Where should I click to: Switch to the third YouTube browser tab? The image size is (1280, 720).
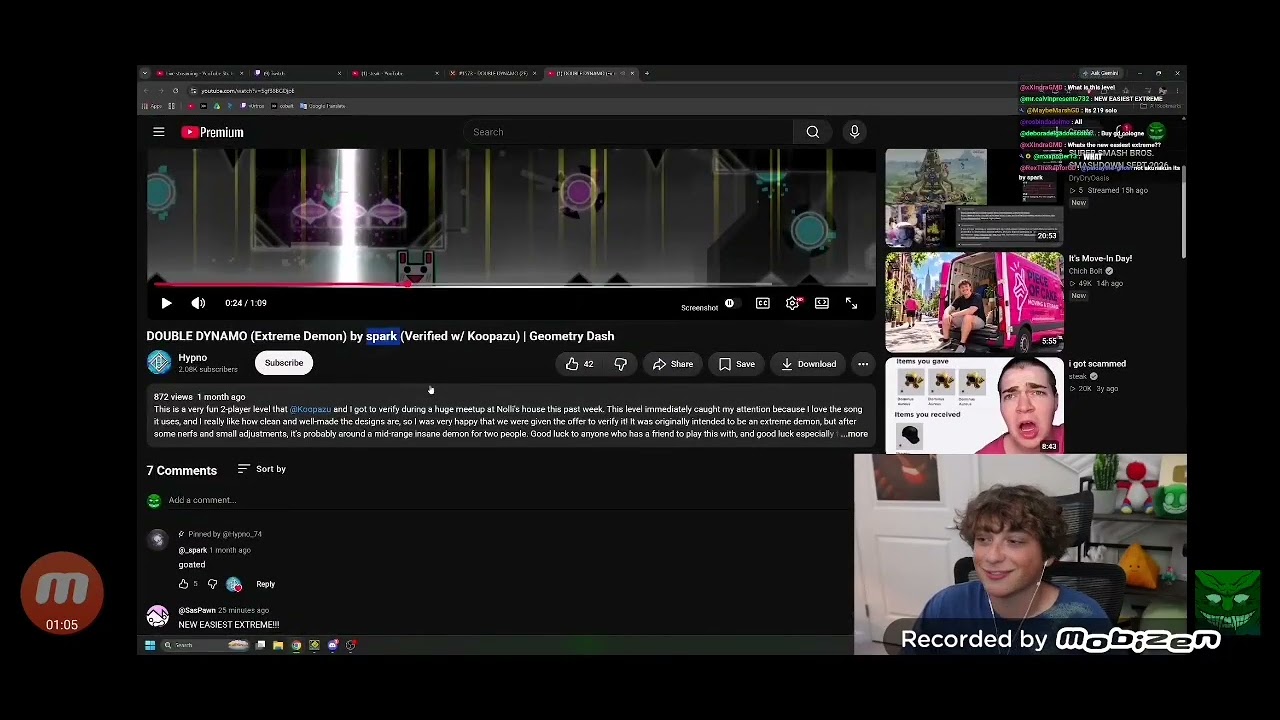394,73
